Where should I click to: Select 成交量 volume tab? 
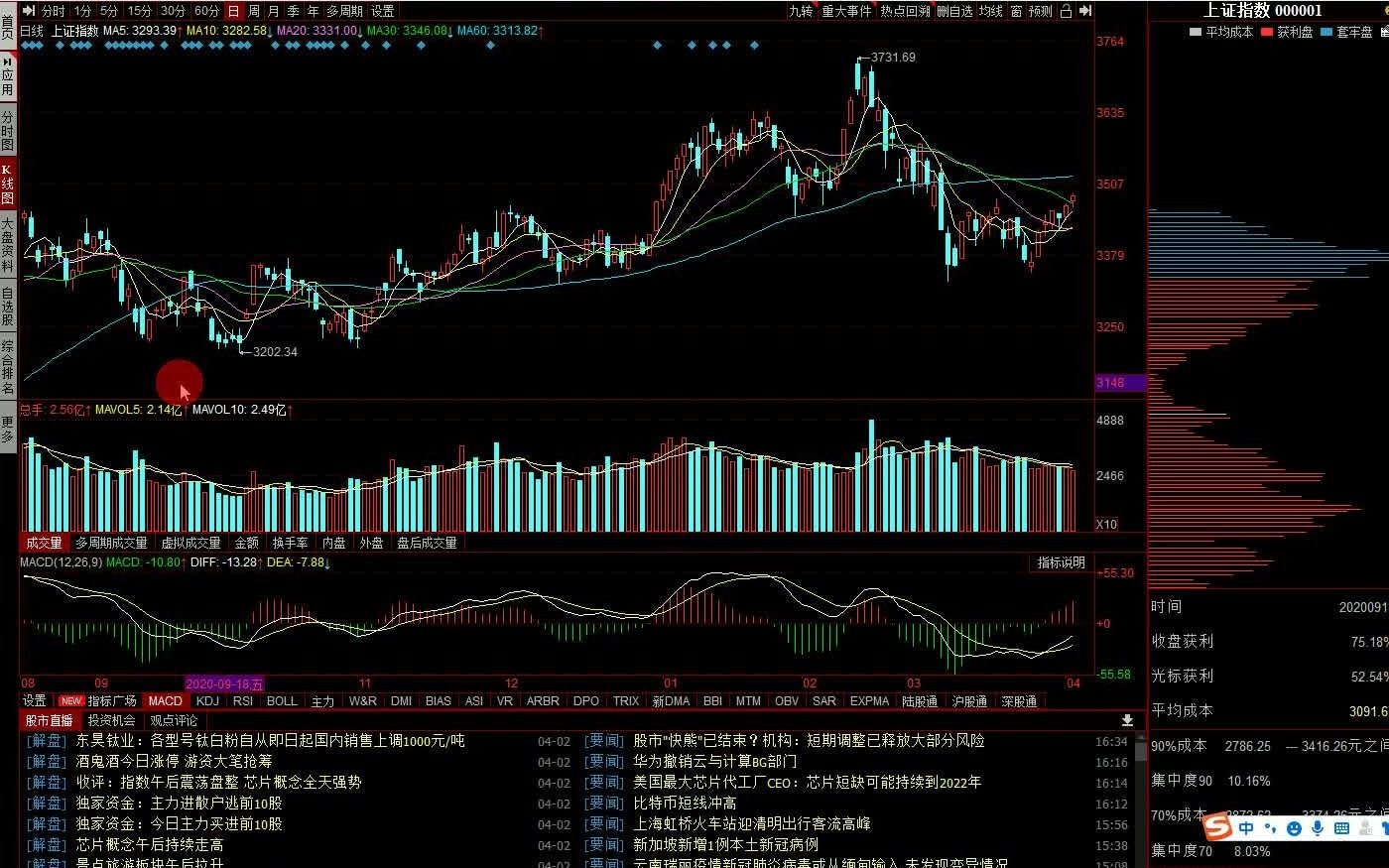[x=44, y=543]
